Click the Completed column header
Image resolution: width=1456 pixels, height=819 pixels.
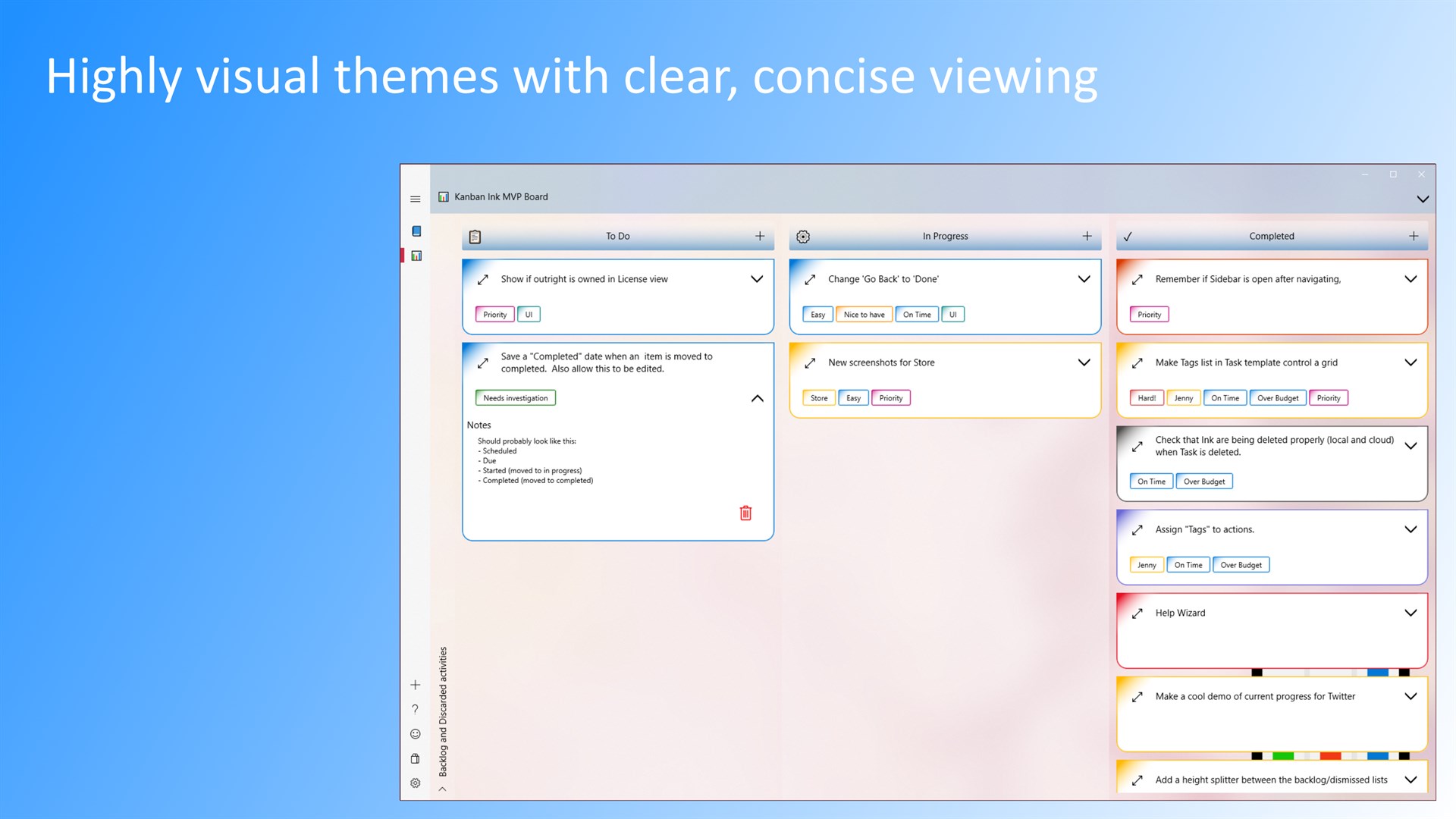[x=1271, y=237]
